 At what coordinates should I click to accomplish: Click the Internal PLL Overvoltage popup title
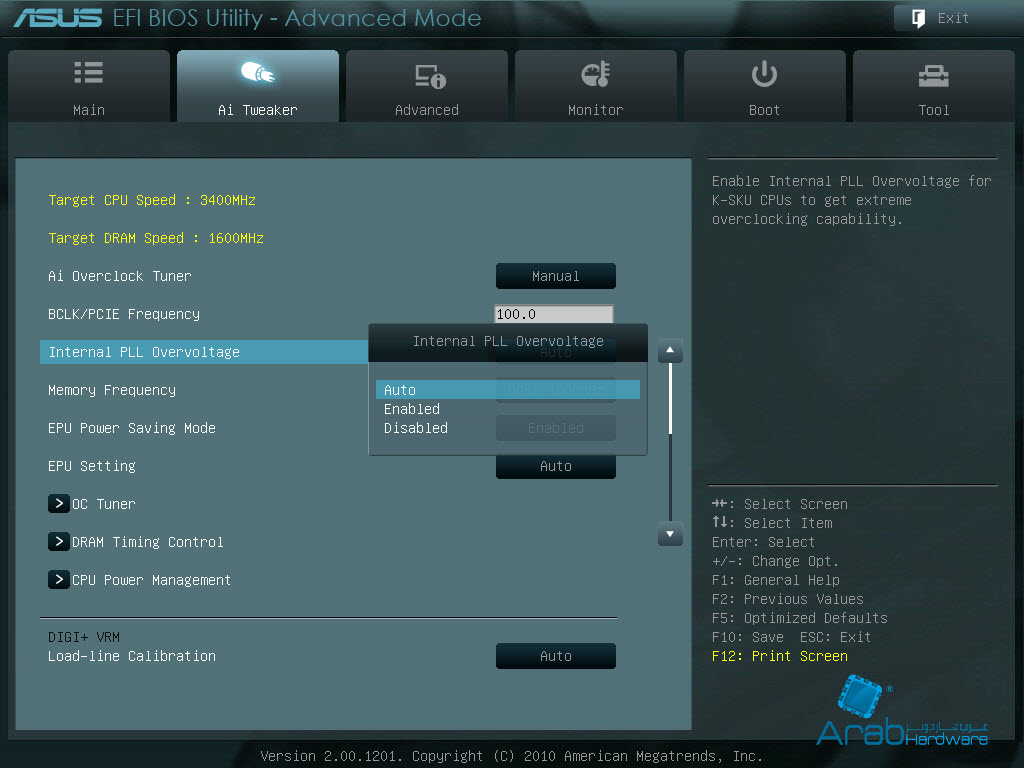tap(508, 341)
